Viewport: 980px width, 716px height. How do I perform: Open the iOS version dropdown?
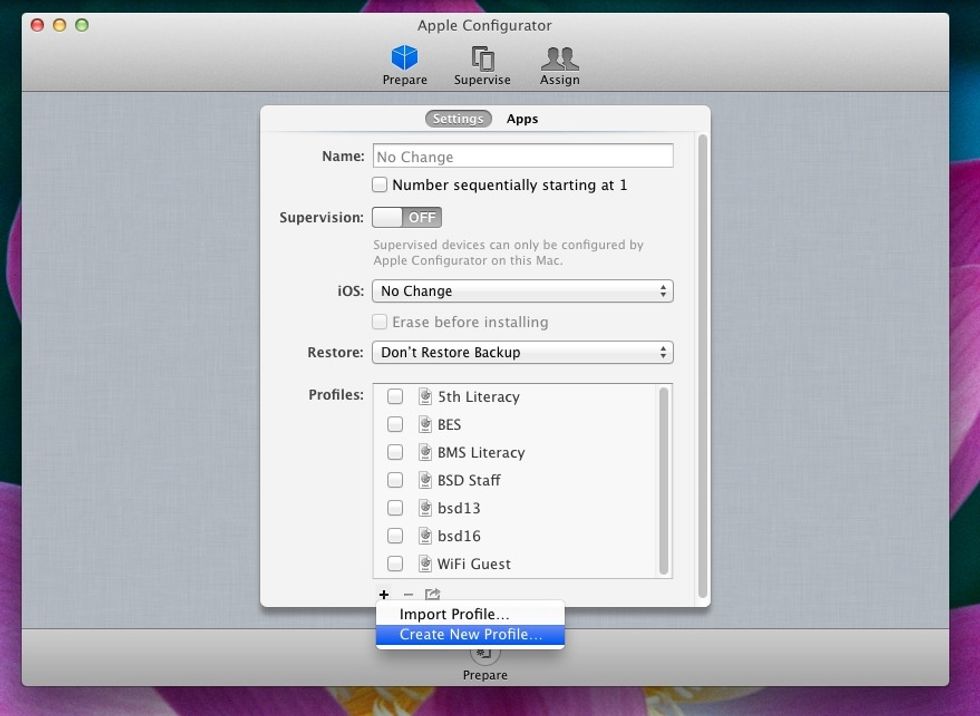522,291
